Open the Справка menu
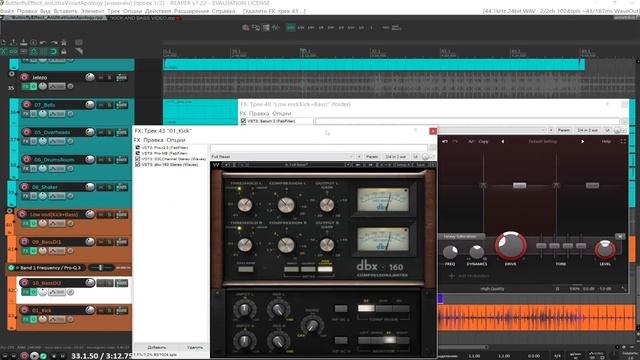 [x=223, y=11]
